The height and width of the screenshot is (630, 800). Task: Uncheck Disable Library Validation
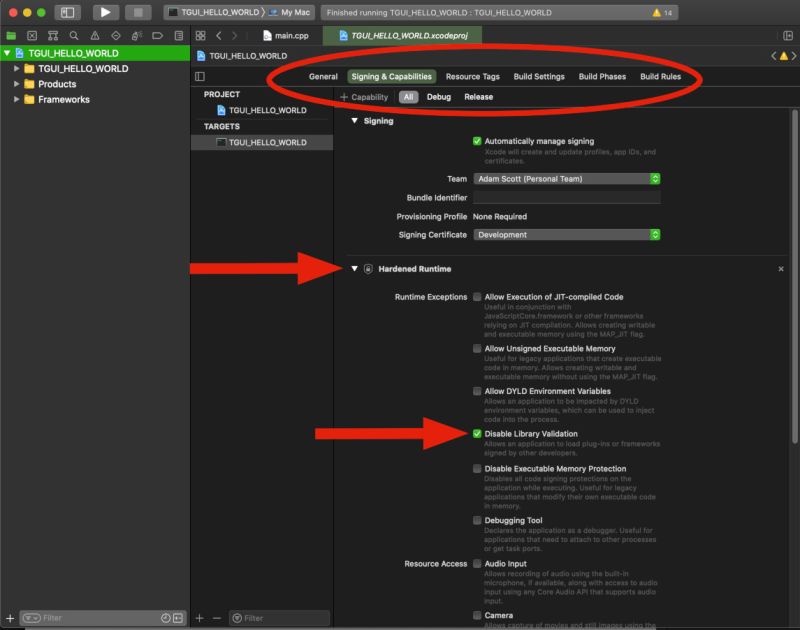click(x=477, y=434)
